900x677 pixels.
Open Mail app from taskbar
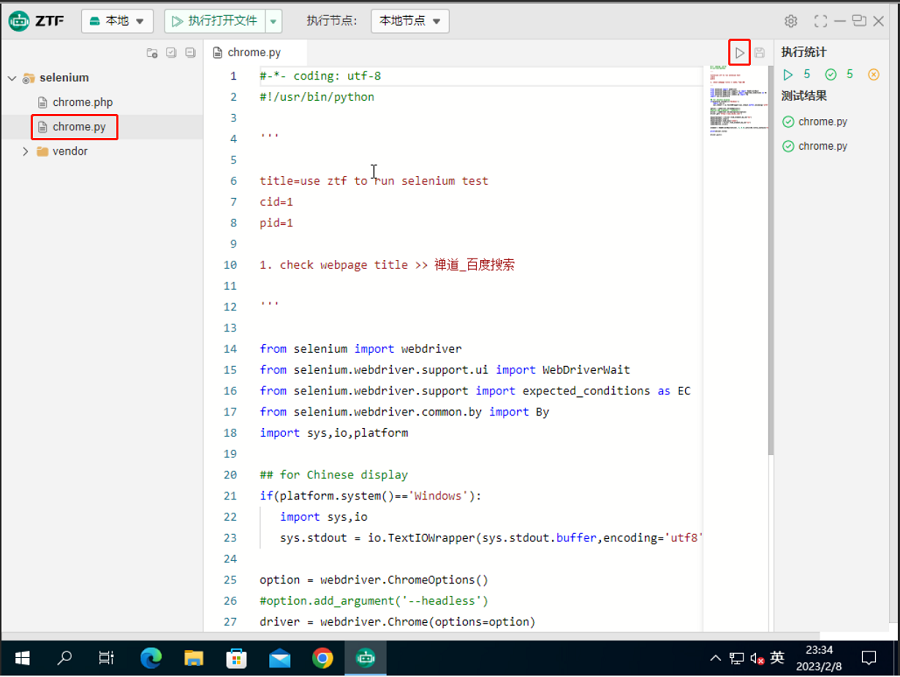click(x=280, y=658)
